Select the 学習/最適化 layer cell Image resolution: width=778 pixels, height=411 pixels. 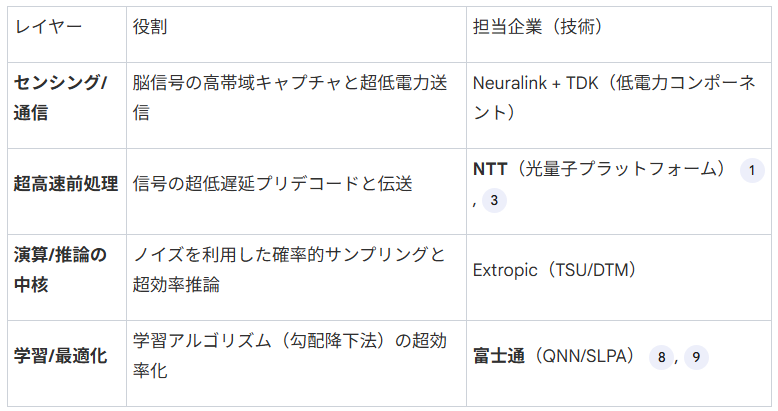(60, 356)
